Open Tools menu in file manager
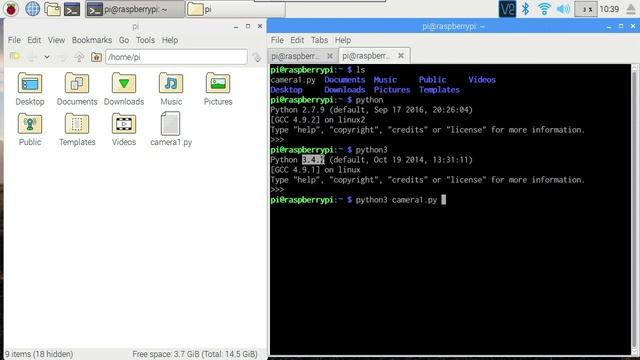This screenshot has height=360, width=640. point(145,40)
